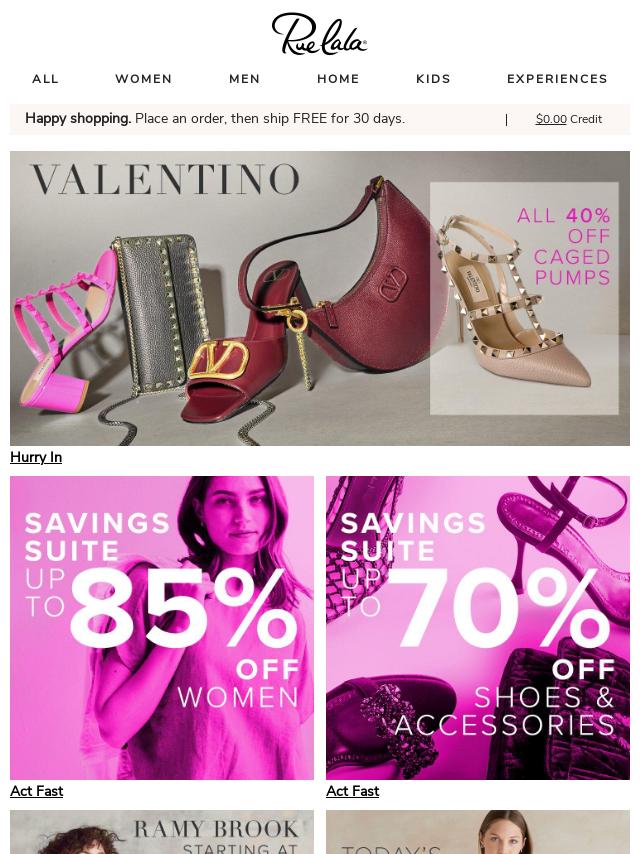Click the Hurry In link
640x854 pixels.
click(x=36, y=457)
